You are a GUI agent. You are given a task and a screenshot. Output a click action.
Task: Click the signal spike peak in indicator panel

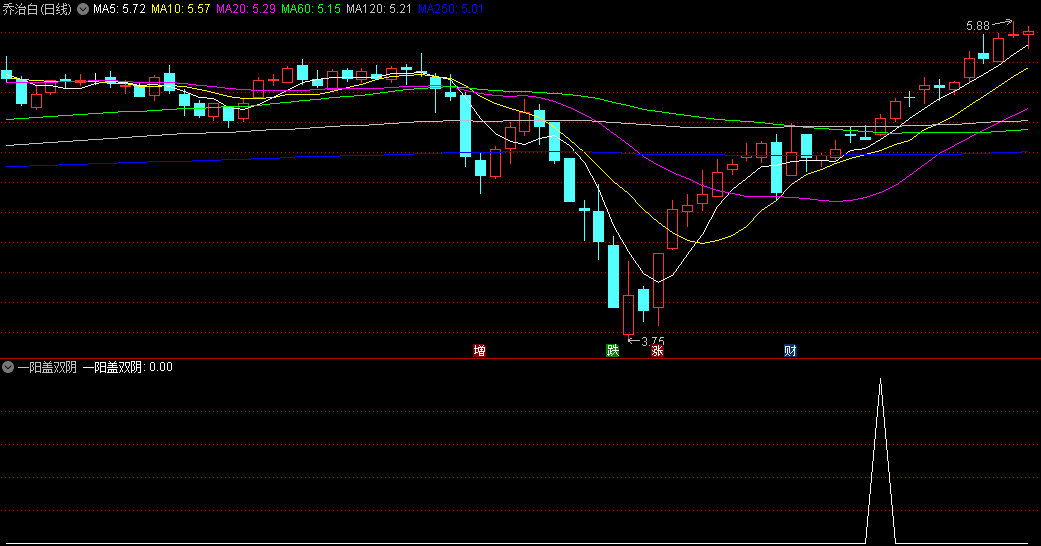click(x=880, y=381)
